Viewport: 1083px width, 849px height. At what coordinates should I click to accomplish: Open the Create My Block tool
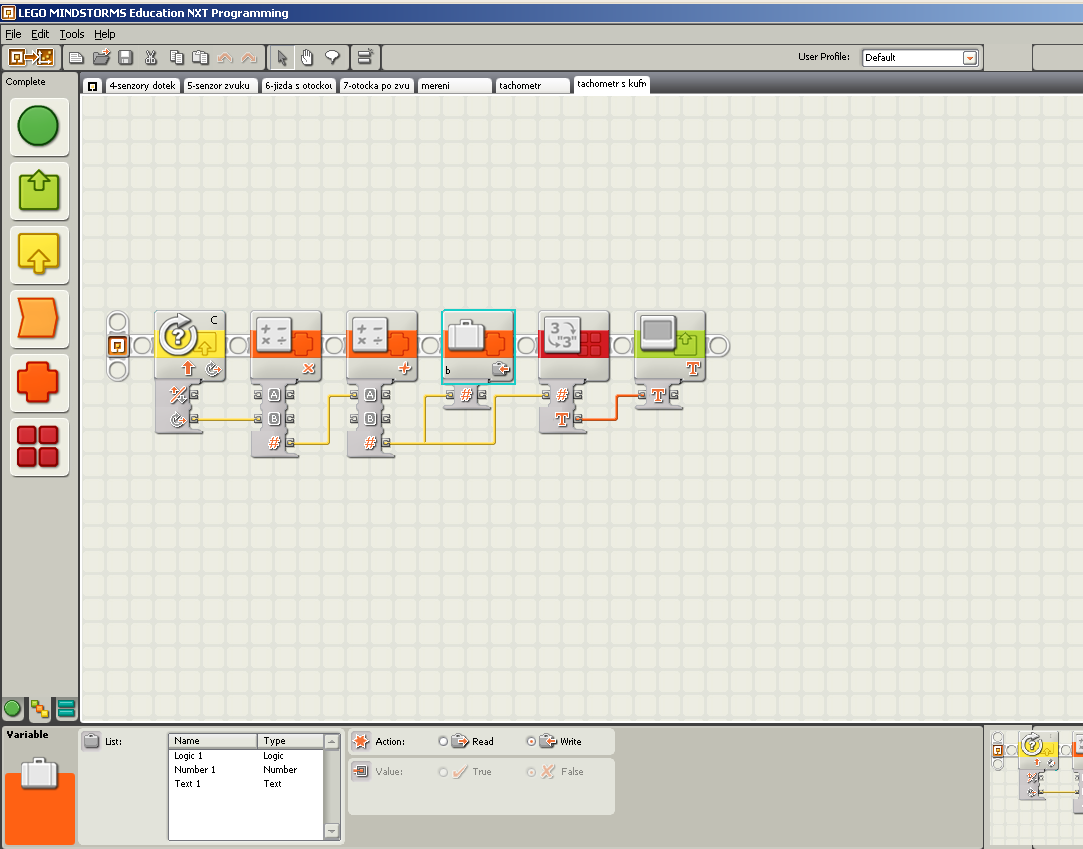365,57
